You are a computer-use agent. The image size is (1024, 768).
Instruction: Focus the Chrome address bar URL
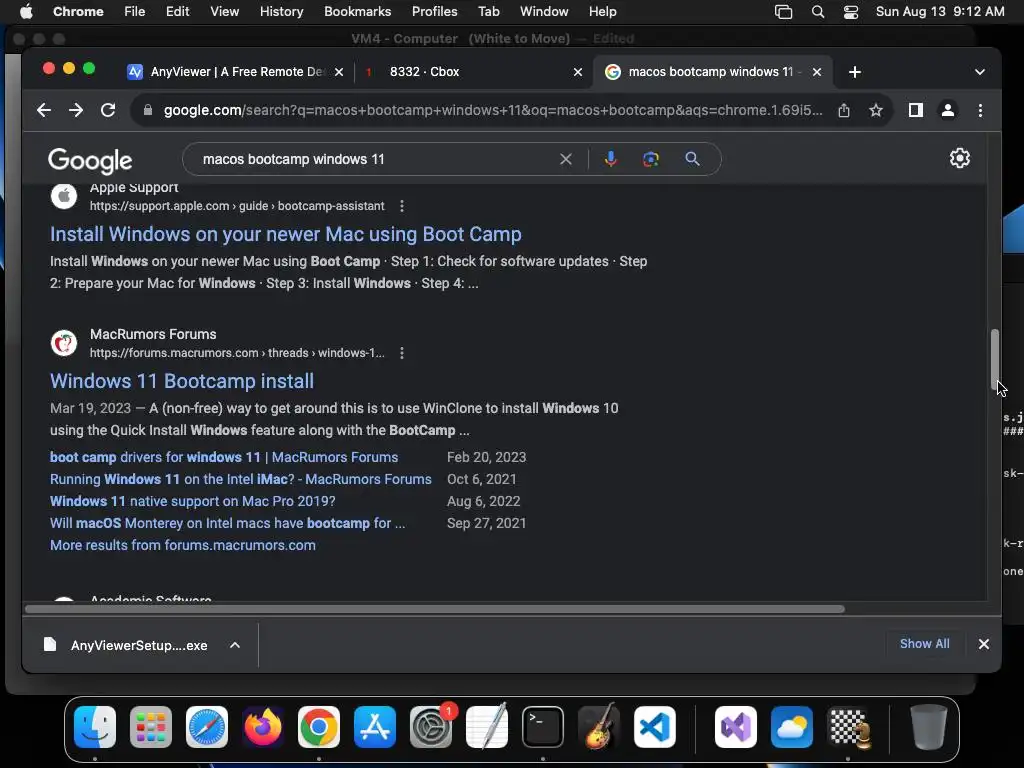[493, 110]
